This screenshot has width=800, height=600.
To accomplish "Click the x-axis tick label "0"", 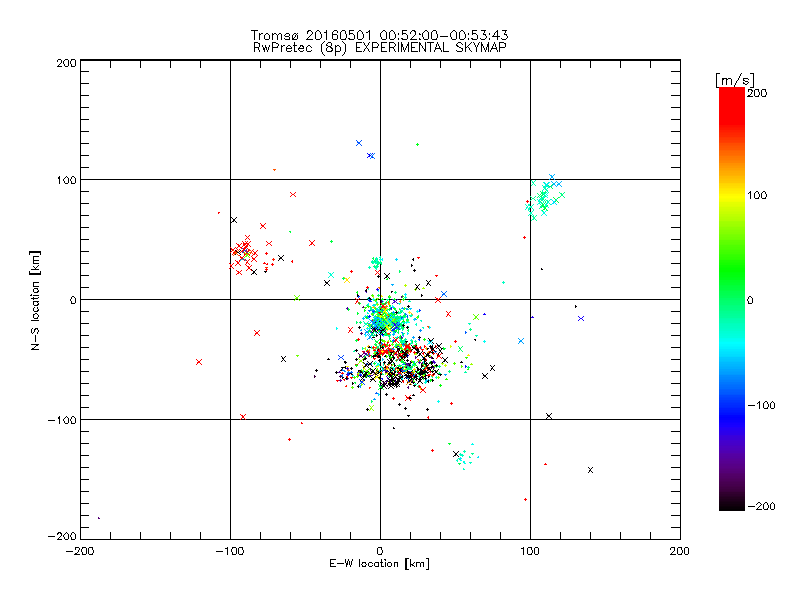I will (x=380, y=552).
